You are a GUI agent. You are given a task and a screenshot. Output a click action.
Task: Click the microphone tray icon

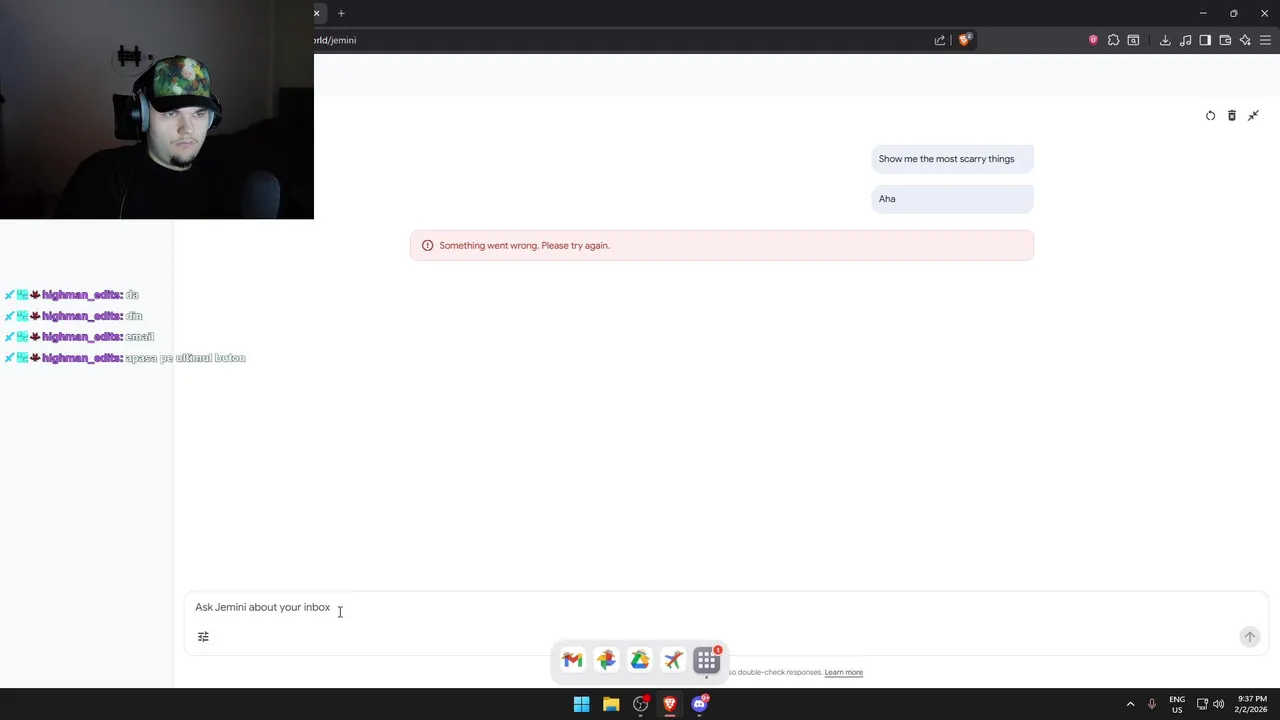point(1152,704)
